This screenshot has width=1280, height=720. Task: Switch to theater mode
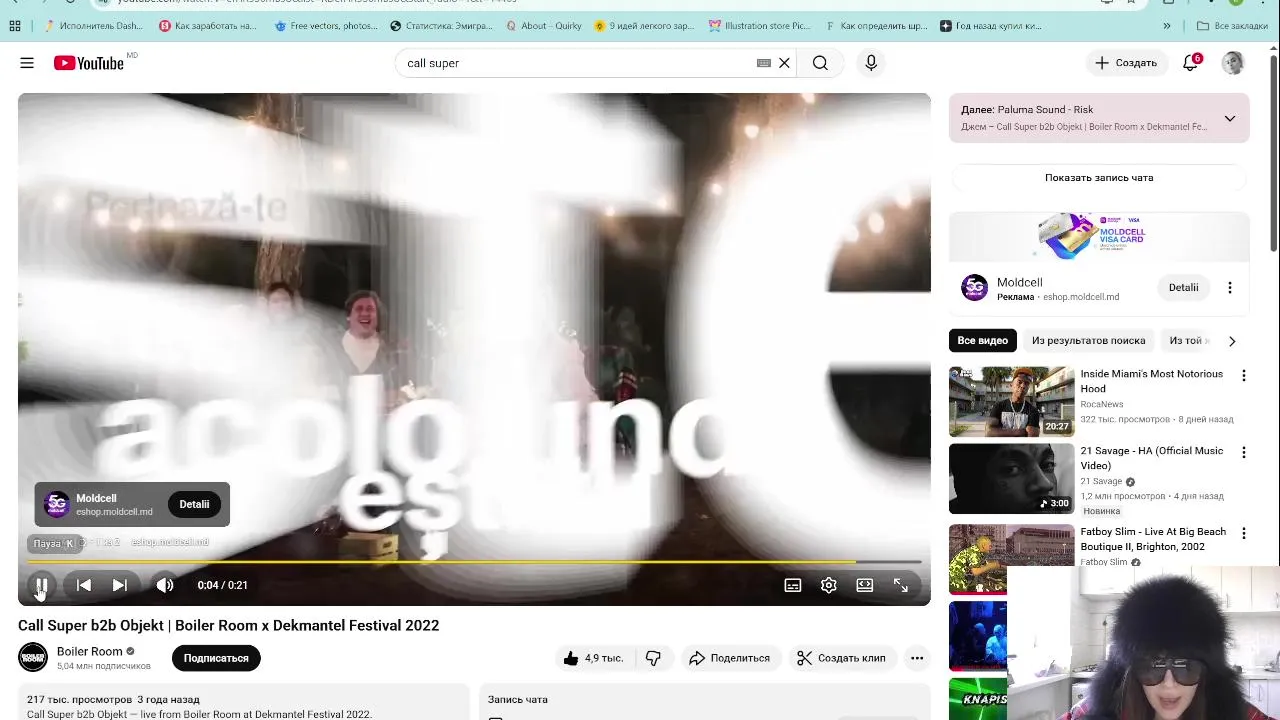point(865,585)
